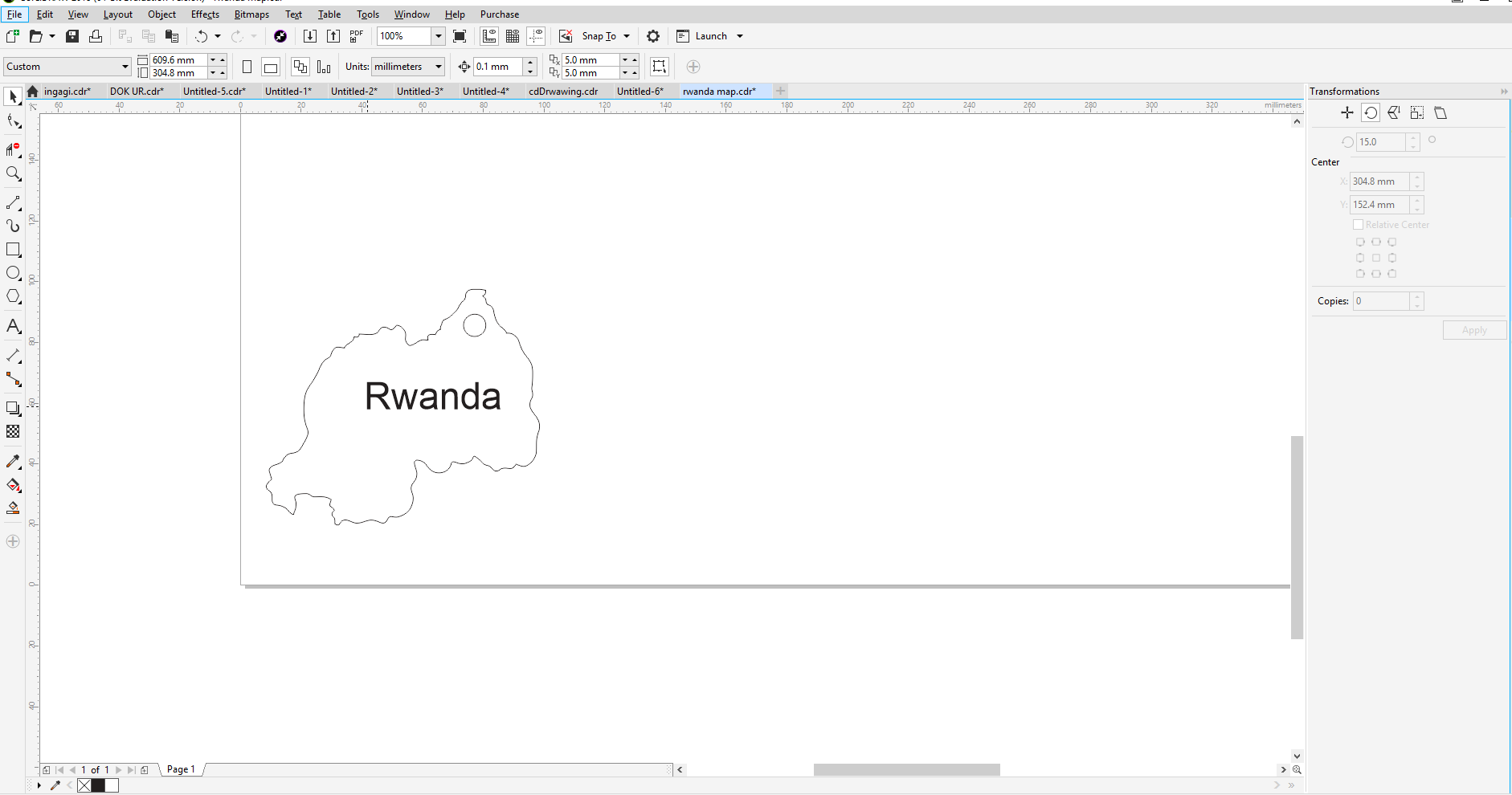Viewport: 1512px width, 795px height.
Task: Set page orientation to portrait
Action: pyautogui.click(x=247, y=67)
